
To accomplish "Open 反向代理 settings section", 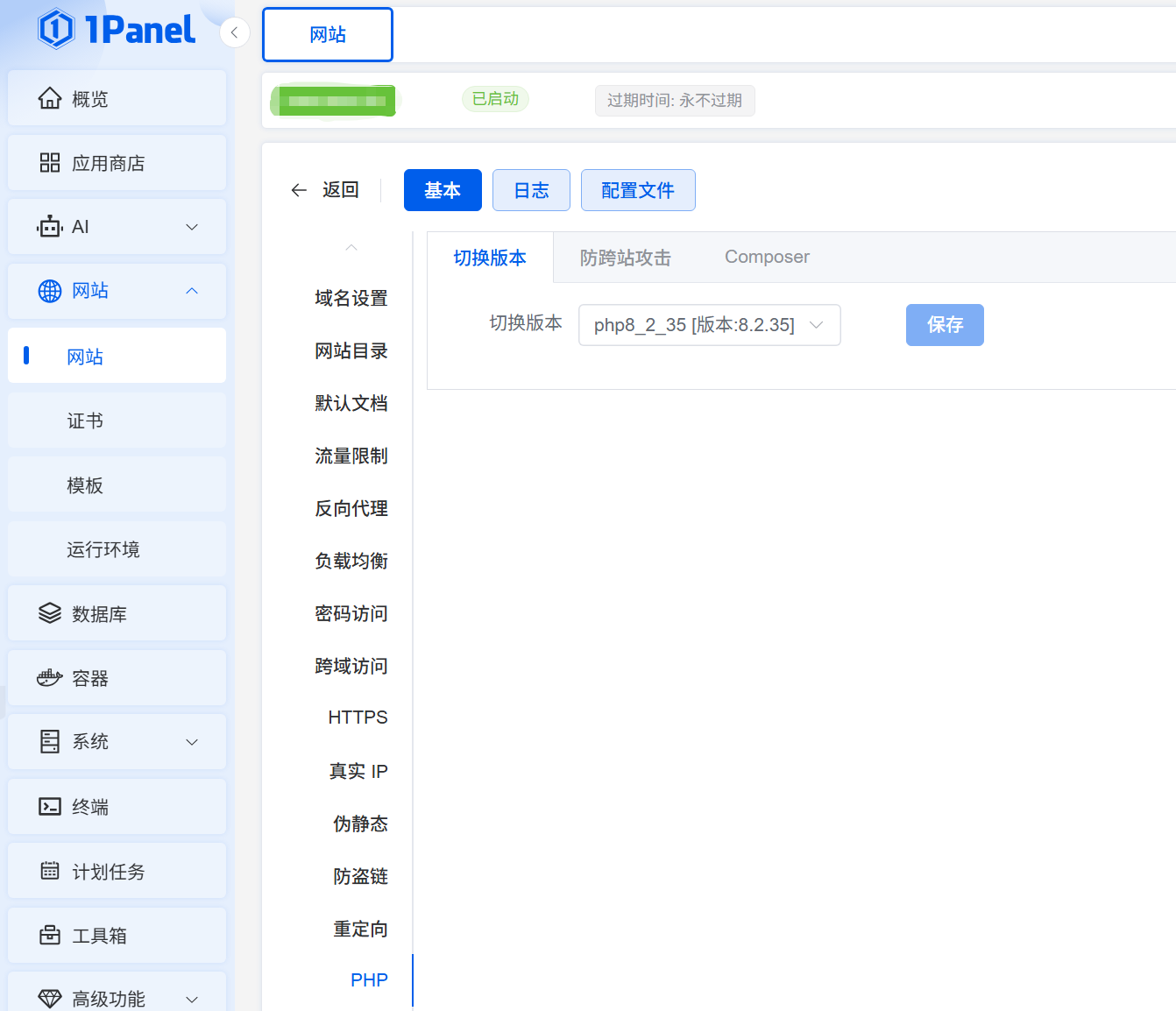I will [x=351, y=508].
